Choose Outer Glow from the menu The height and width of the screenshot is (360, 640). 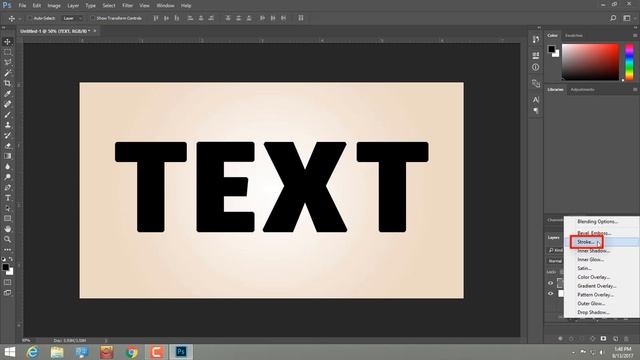tap(602, 303)
